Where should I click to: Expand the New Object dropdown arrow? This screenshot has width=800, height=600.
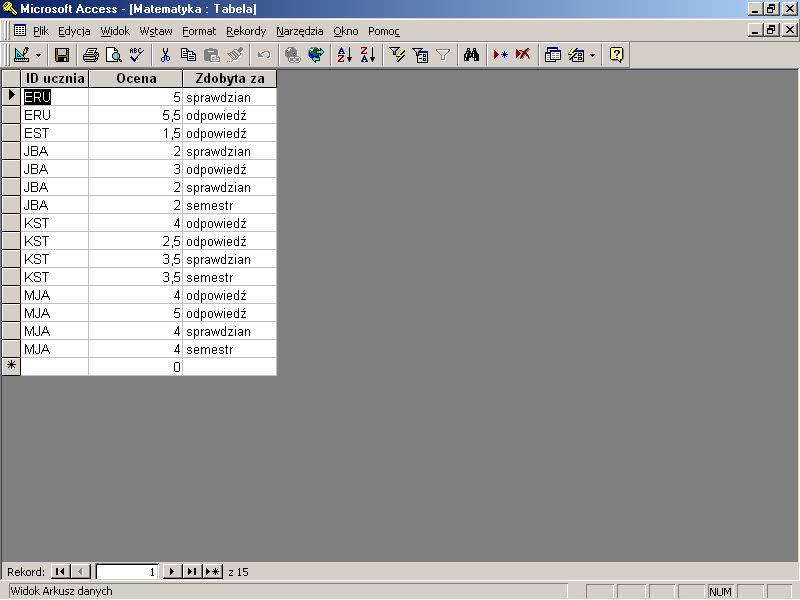tap(592, 55)
